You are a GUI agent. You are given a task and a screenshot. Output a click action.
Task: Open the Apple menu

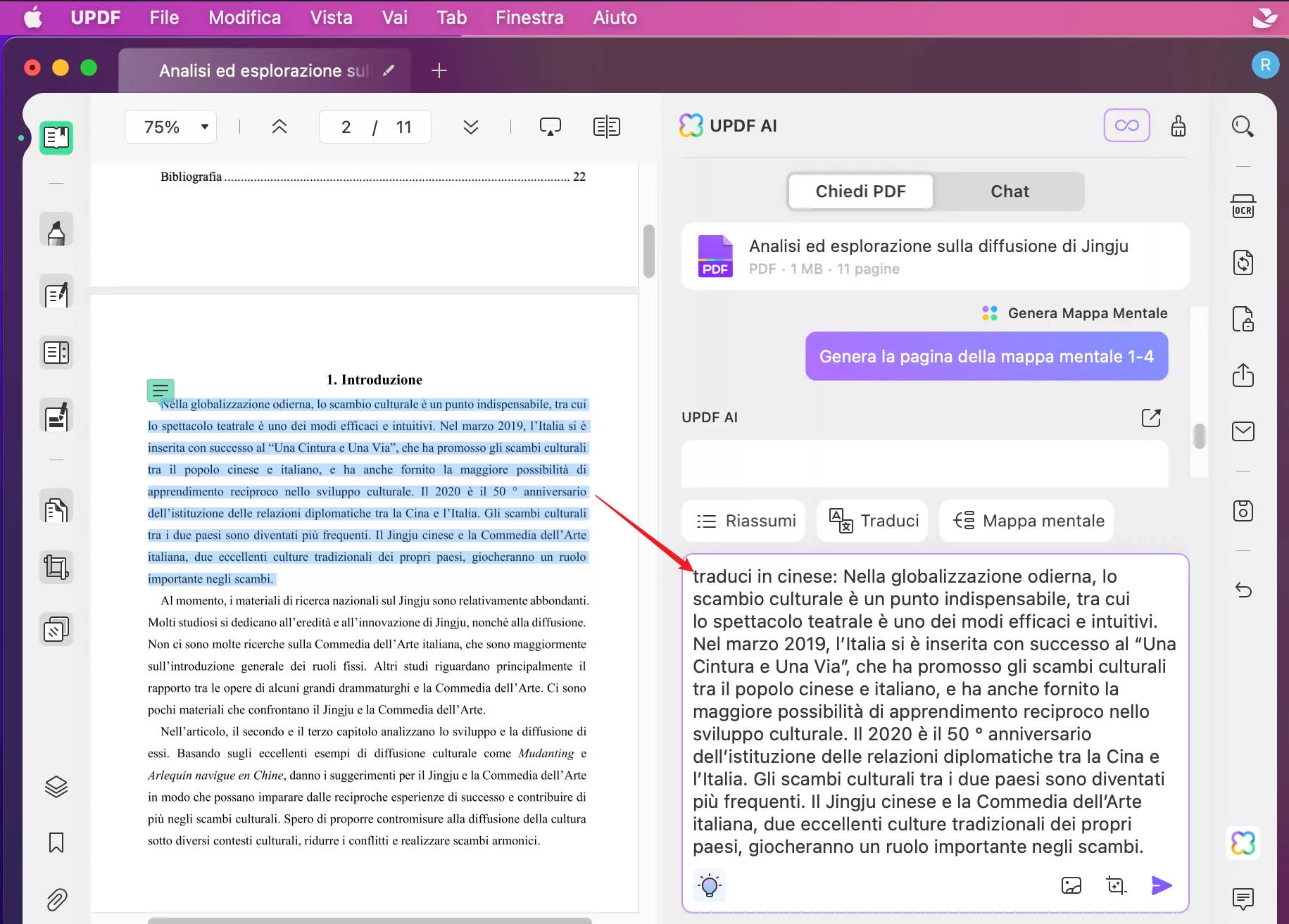click(32, 18)
